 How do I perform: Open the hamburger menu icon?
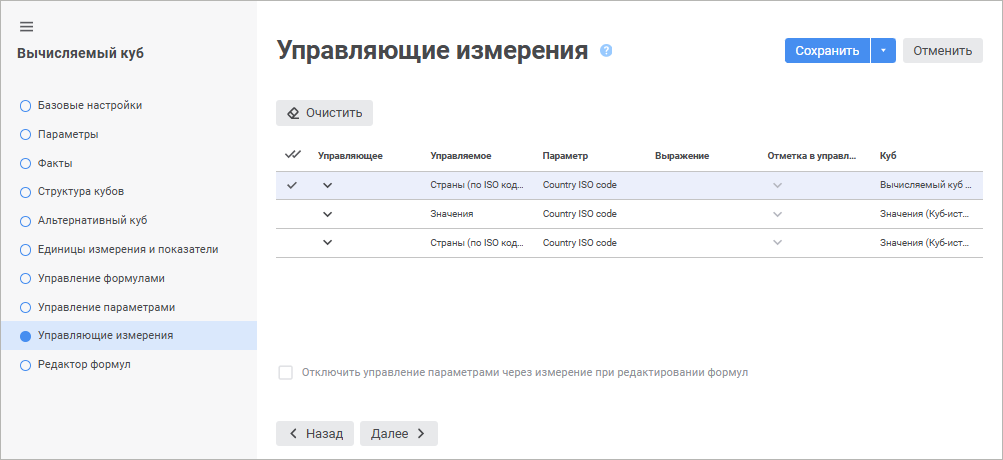point(27,26)
